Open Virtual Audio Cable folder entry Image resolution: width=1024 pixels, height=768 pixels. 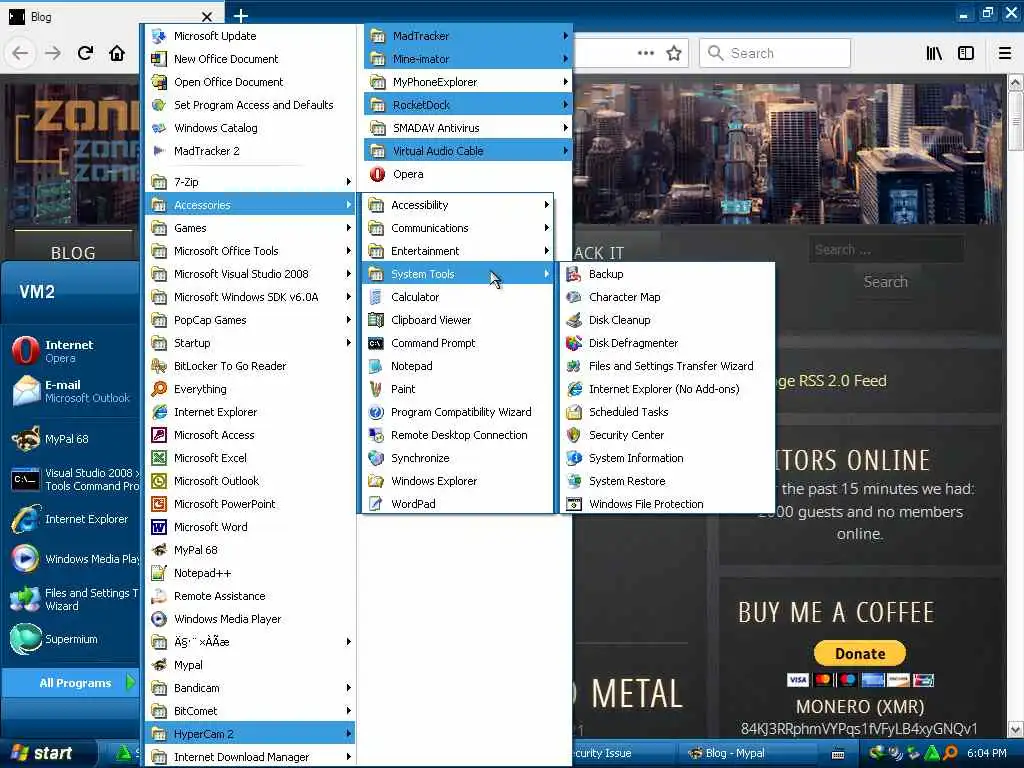coord(468,152)
